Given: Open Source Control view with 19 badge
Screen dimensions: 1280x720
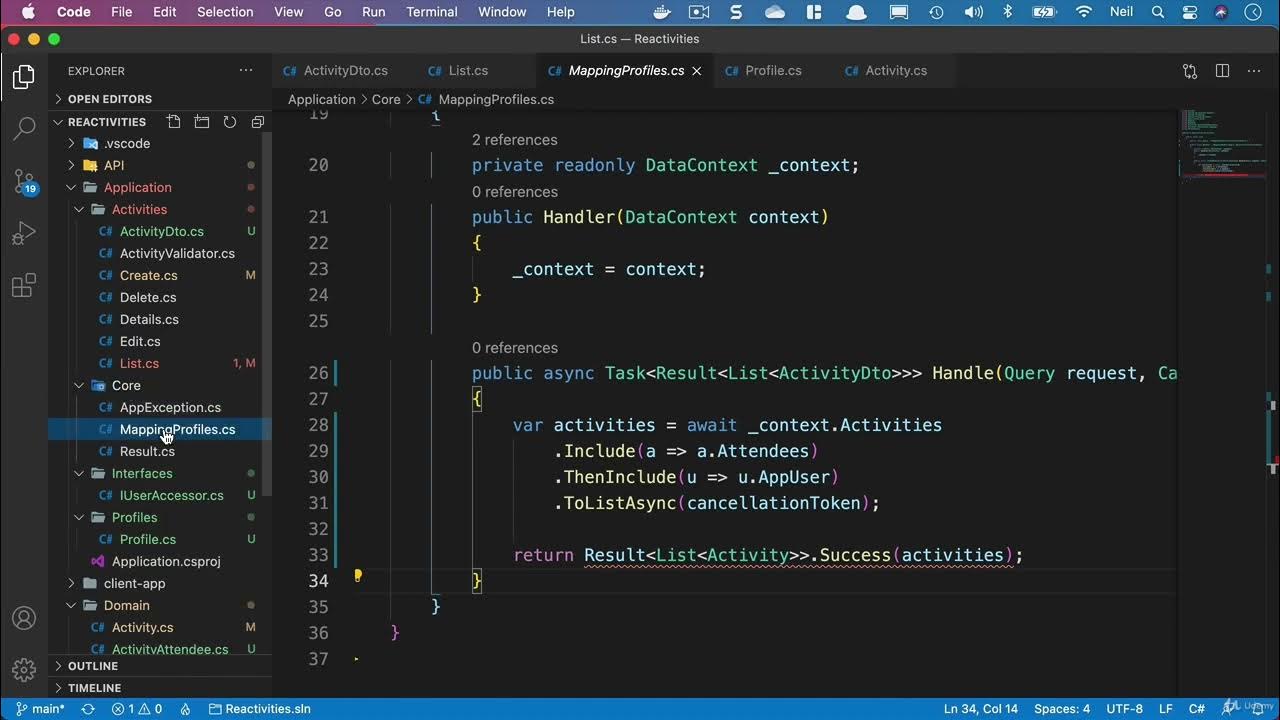Looking at the screenshot, I should pos(24,182).
